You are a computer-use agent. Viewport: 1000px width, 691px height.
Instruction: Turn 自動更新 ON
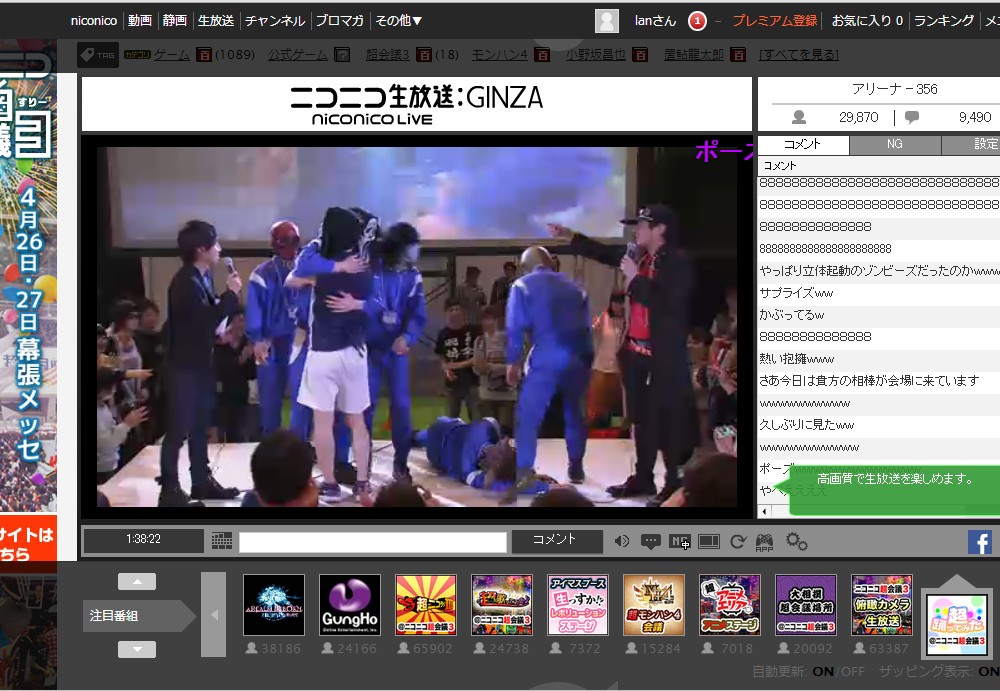click(823, 671)
